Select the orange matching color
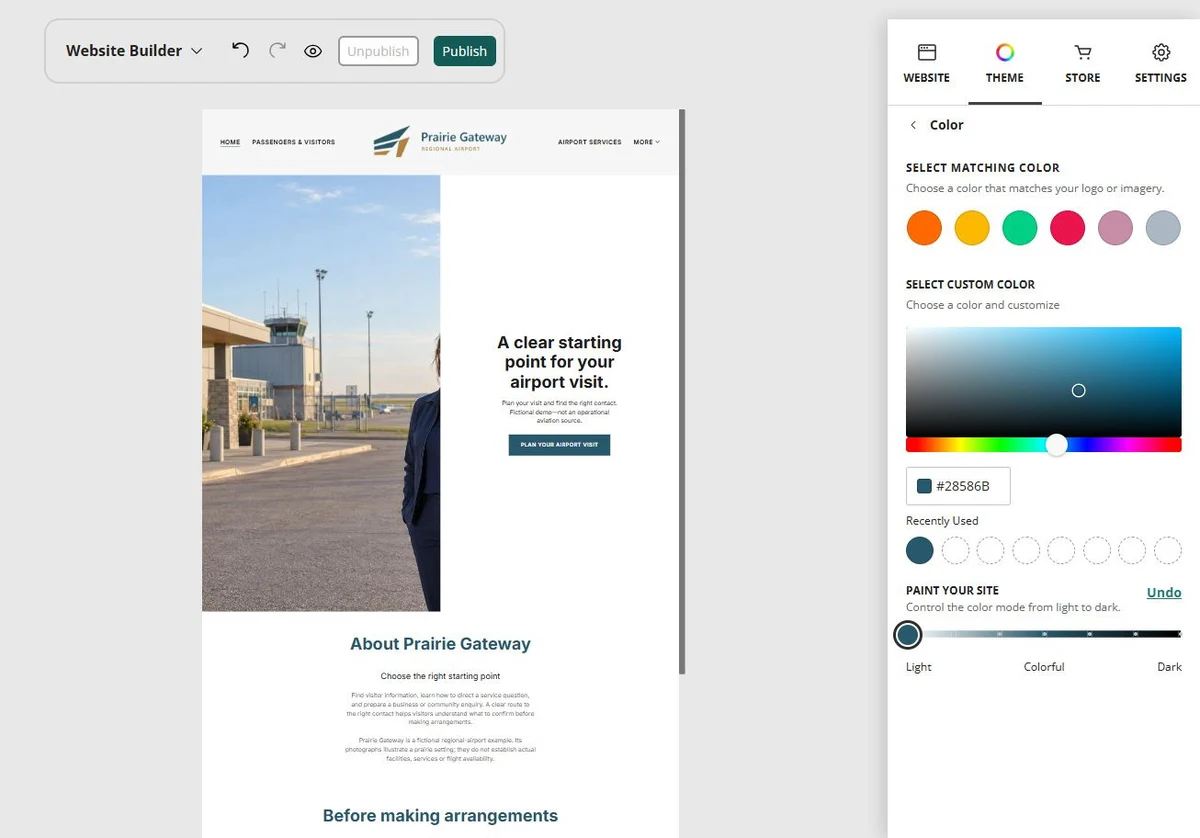 [x=924, y=228]
